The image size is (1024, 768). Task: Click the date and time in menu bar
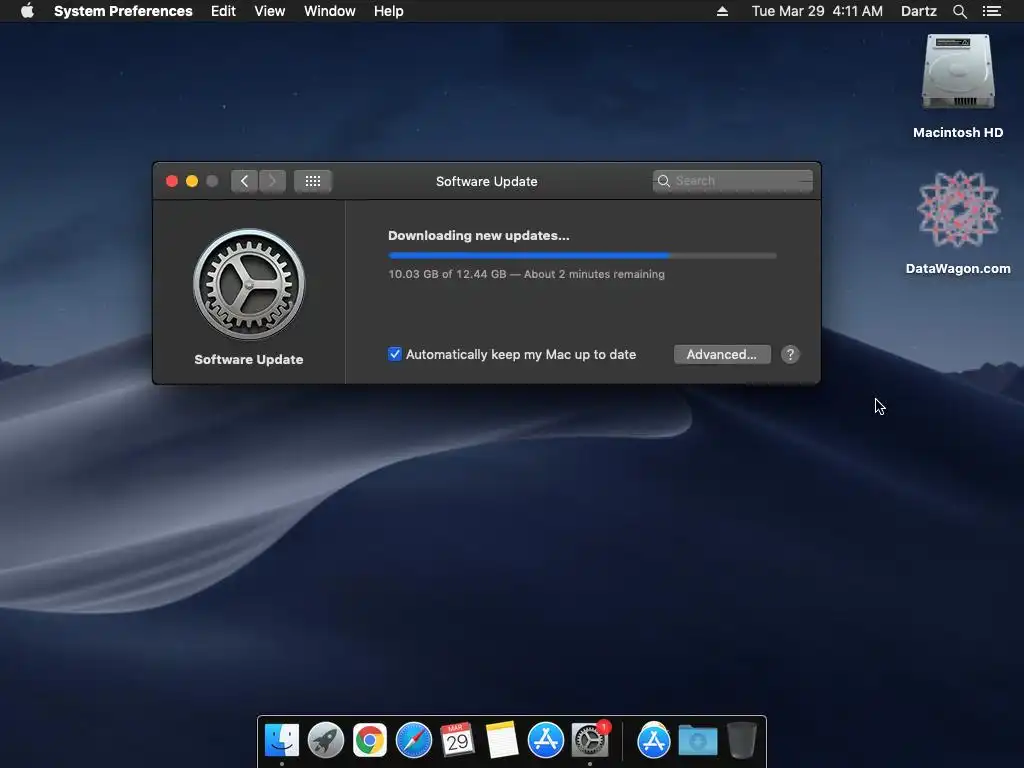[x=817, y=11]
